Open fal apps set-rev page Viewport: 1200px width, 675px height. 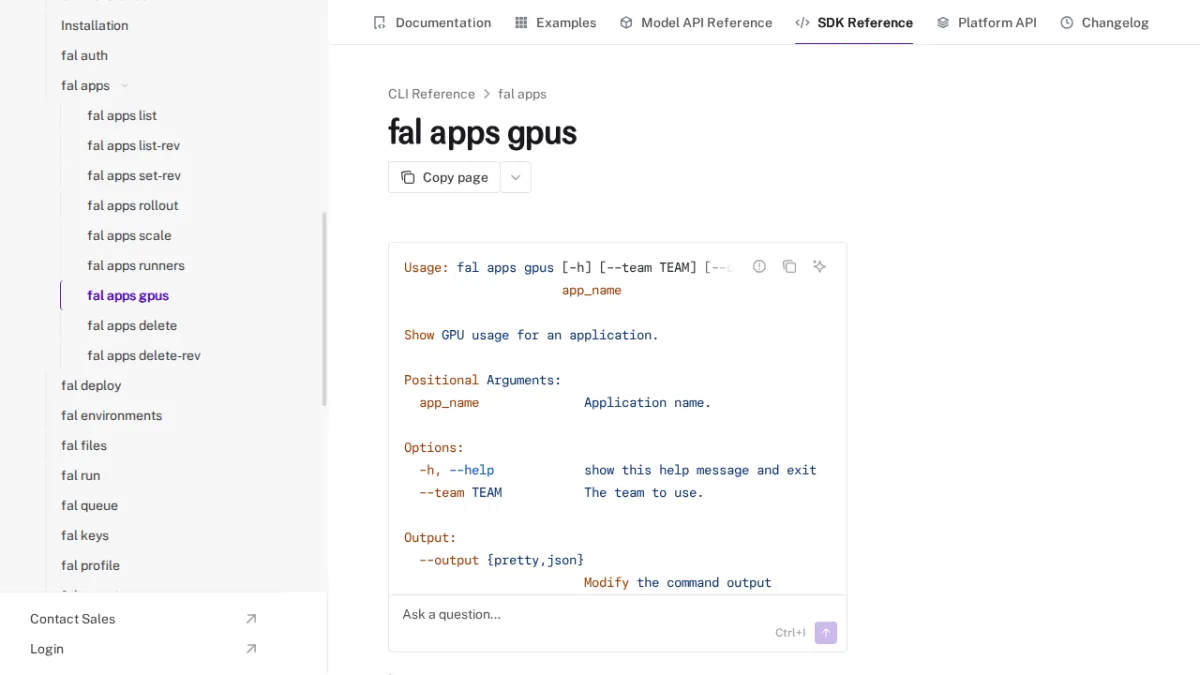134,175
